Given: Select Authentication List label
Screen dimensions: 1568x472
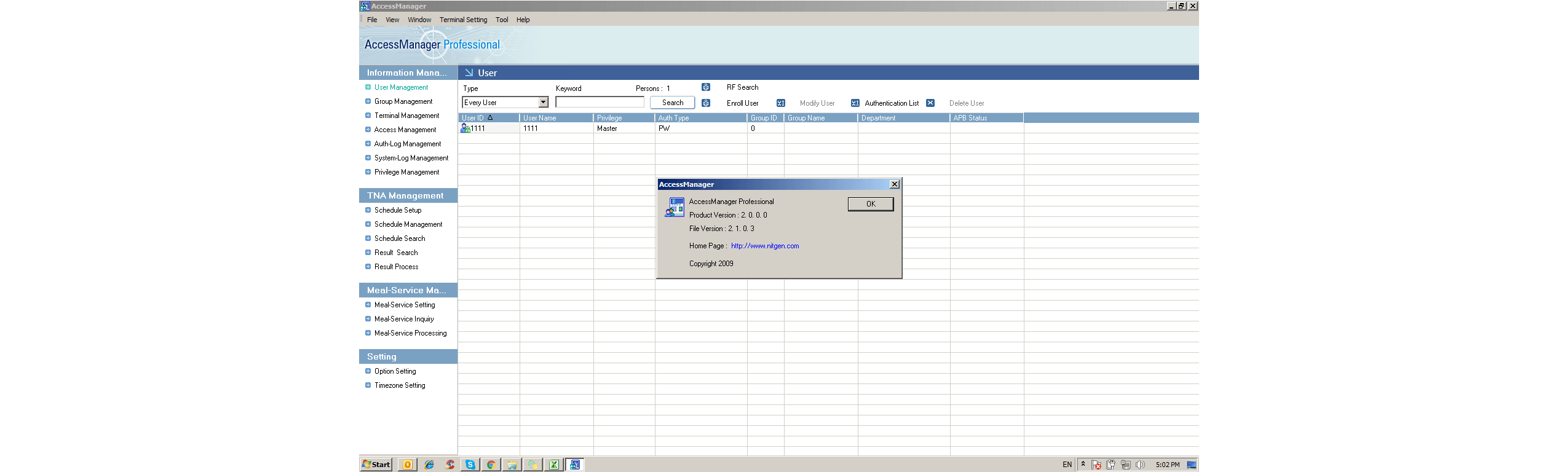Looking at the screenshot, I should 892,103.
